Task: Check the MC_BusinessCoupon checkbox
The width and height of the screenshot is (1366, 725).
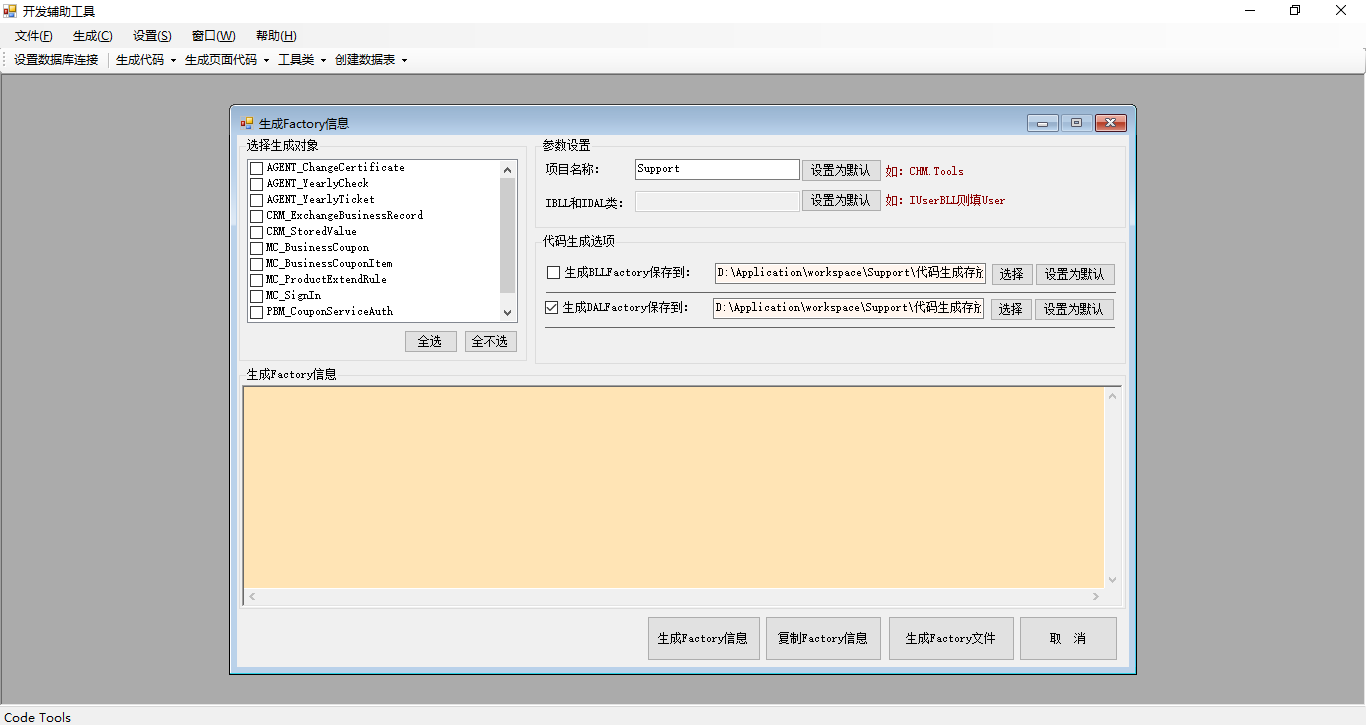Action: coord(257,248)
